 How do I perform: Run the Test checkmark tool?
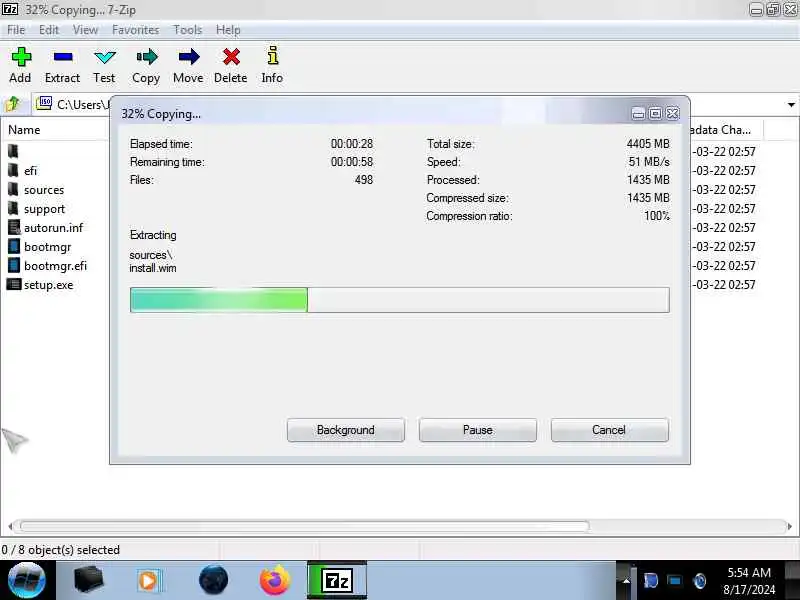click(105, 57)
